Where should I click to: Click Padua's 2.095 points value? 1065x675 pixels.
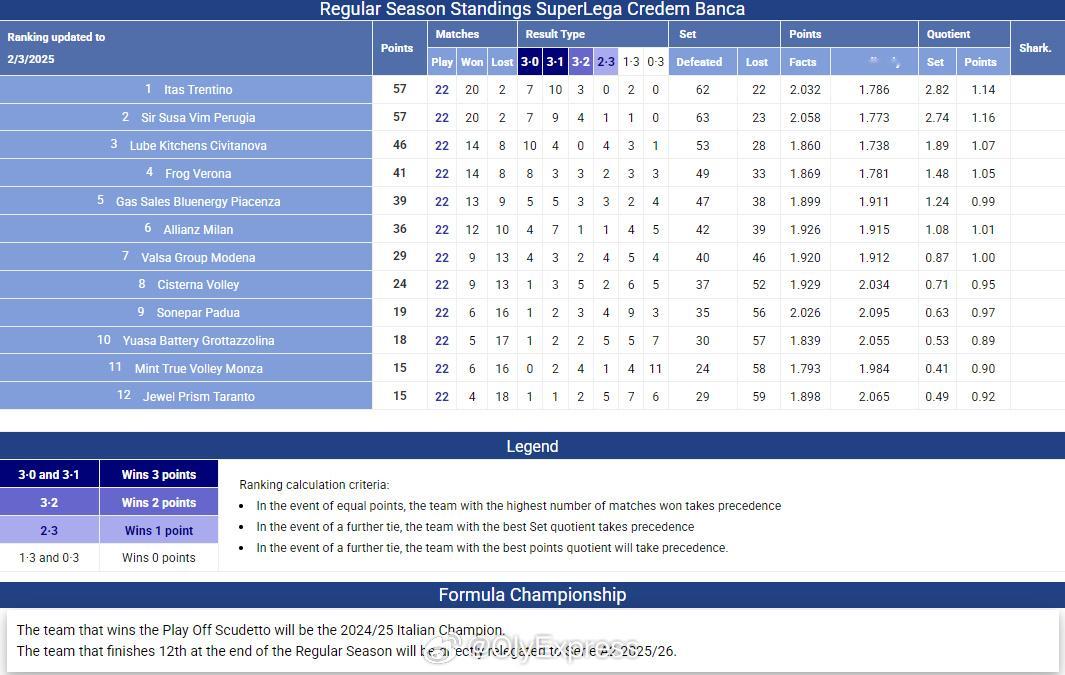pyautogui.click(x=873, y=312)
